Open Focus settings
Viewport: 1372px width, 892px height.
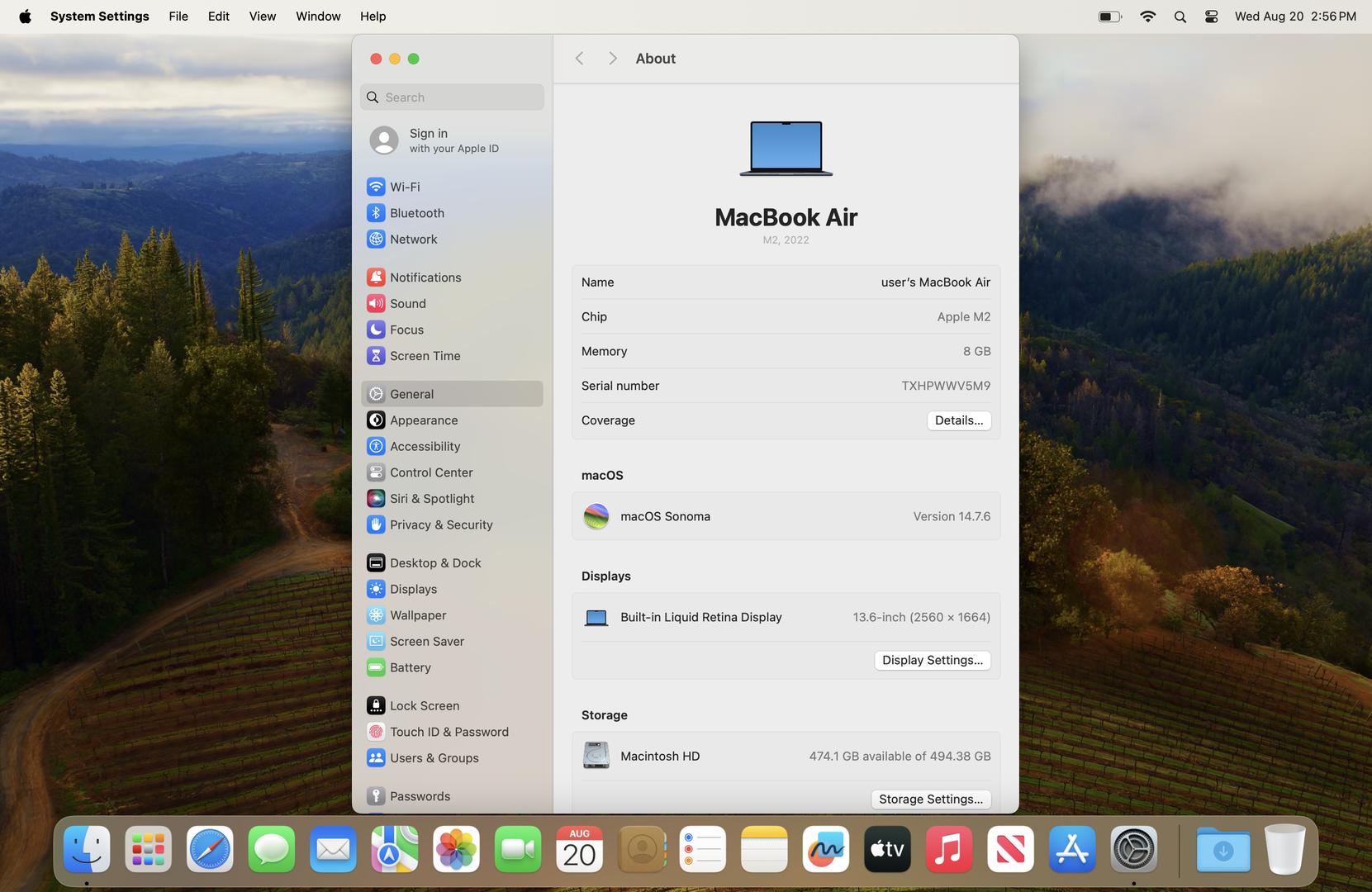451,330
